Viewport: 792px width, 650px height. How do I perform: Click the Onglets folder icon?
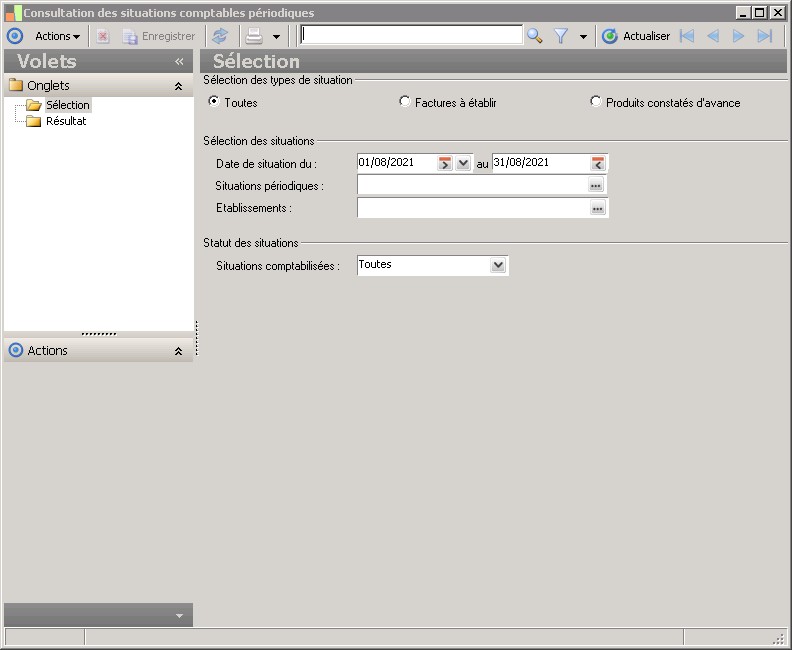[x=16, y=85]
